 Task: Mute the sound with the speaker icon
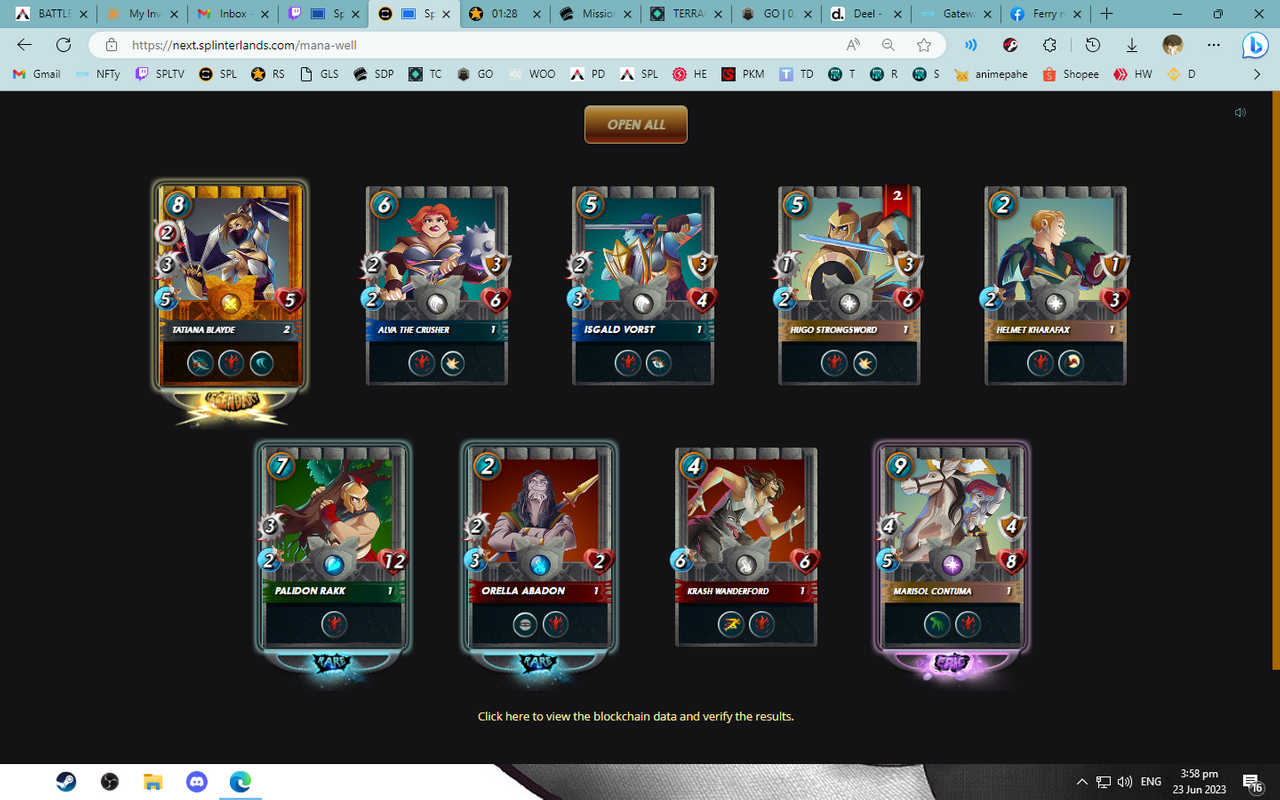point(1240,112)
